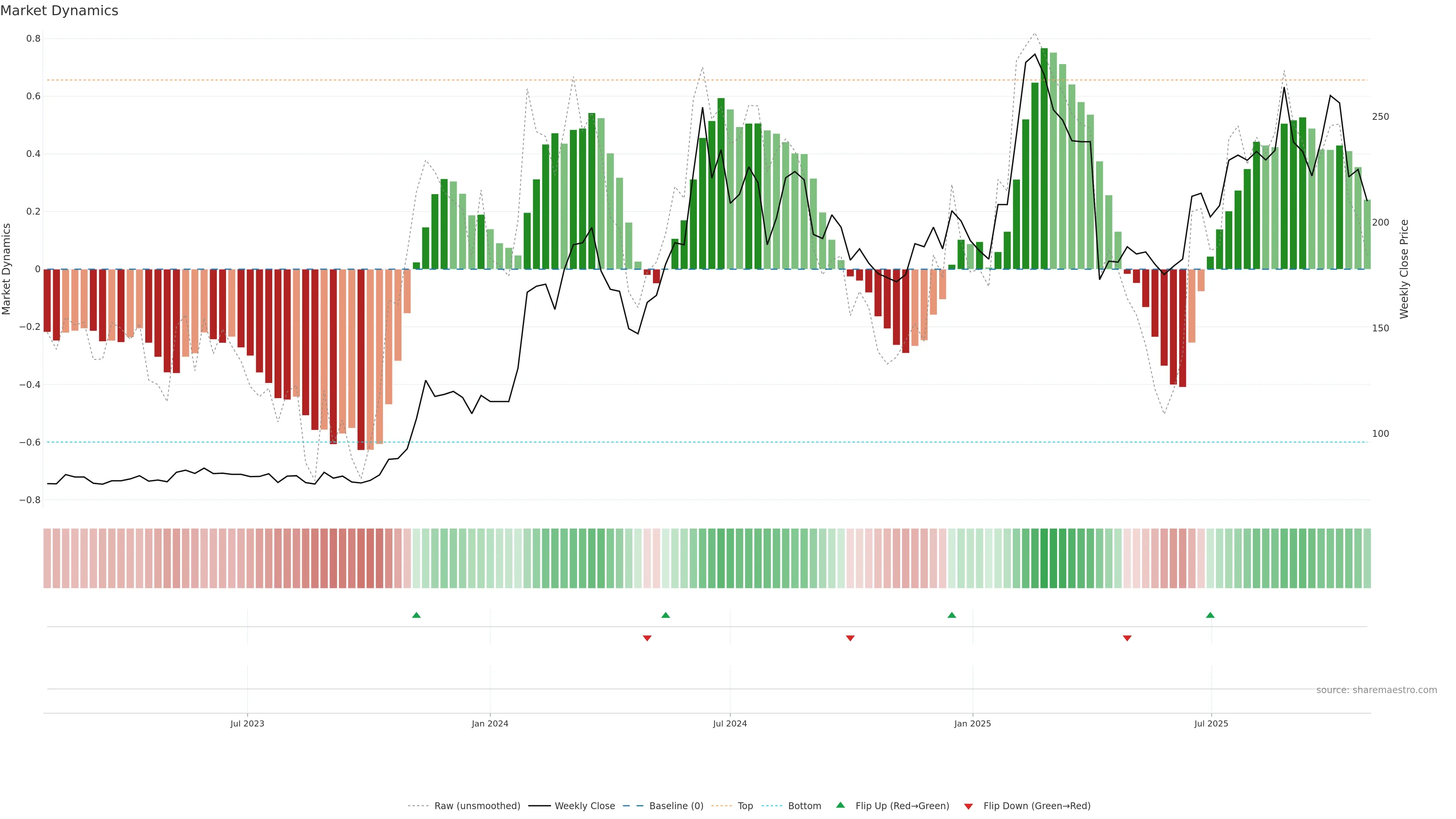Click the source: sharemaestro.com text
The width and height of the screenshot is (1456, 819).
[1376, 690]
